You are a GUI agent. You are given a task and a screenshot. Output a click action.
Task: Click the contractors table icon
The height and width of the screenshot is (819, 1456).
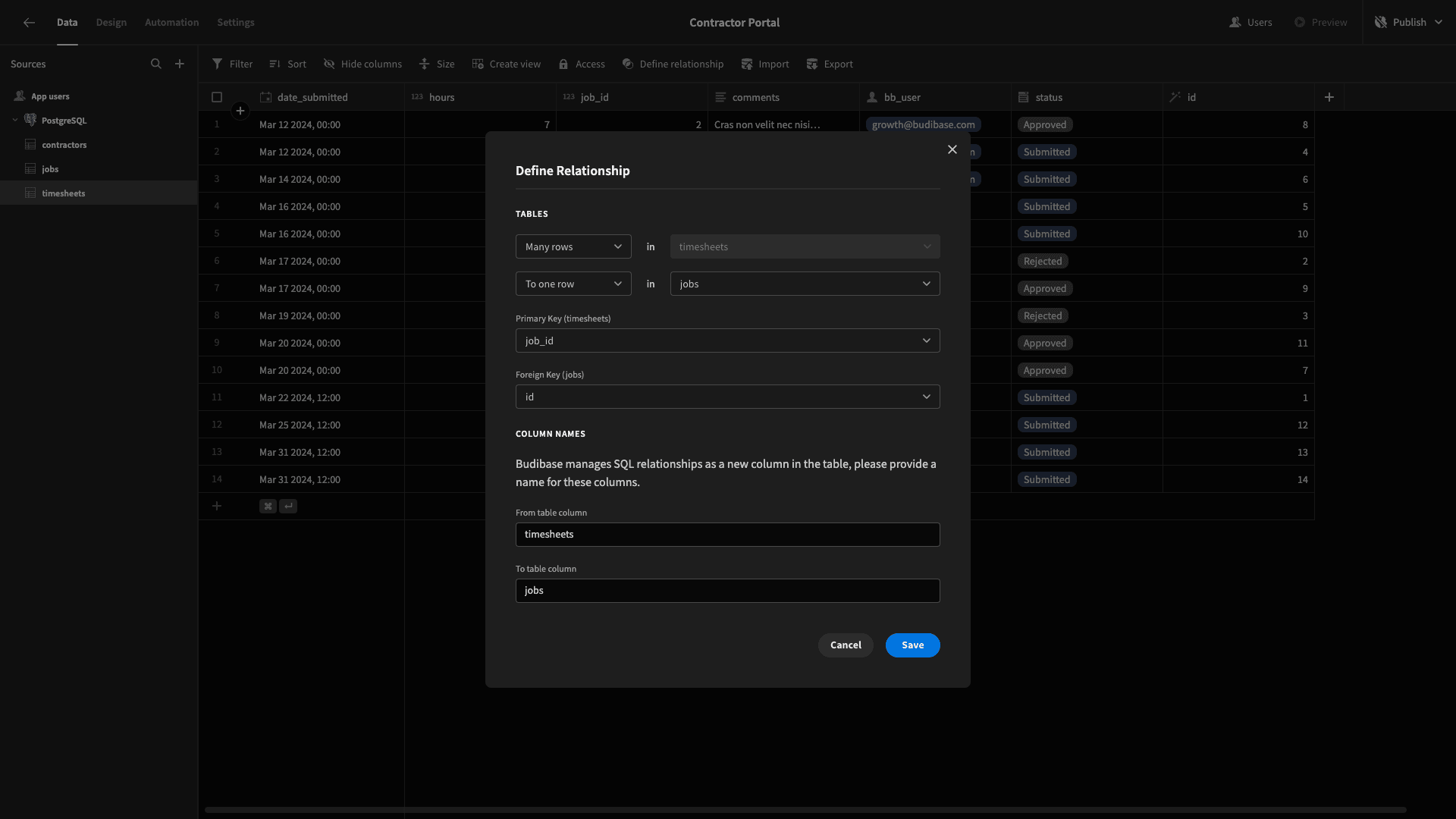[30, 144]
